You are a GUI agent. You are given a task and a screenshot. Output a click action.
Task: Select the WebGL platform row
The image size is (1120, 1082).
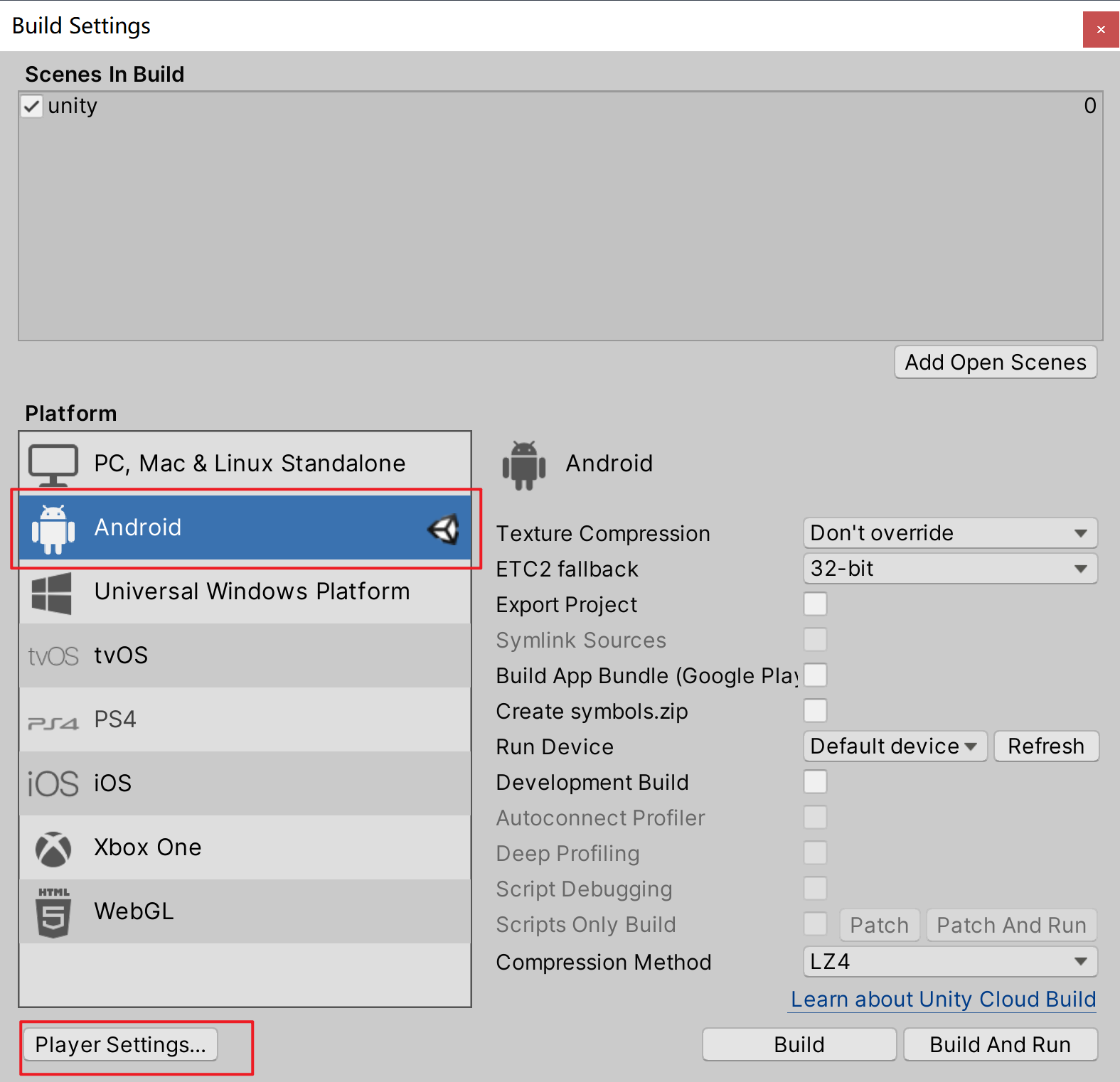(245, 911)
